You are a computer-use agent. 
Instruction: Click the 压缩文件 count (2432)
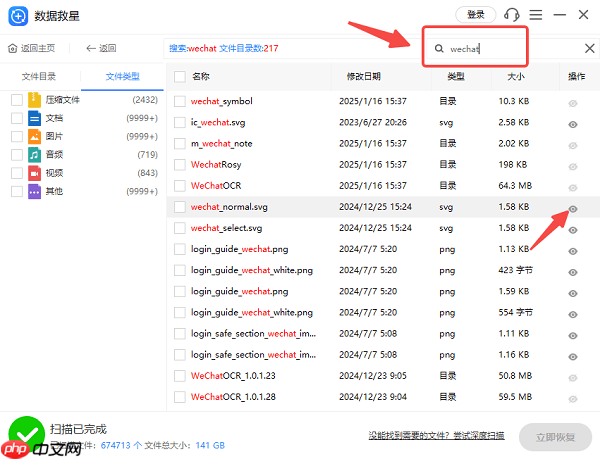click(145, 100)
